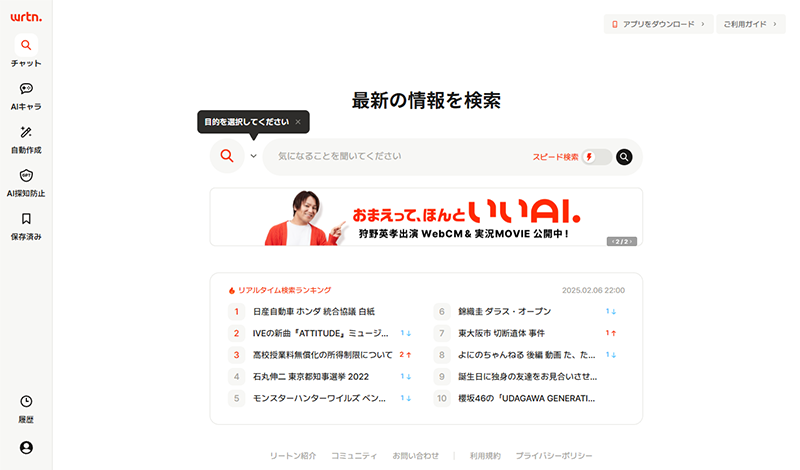The width and height of the screenshot is (800, 470).
Task: Open ranking item よにのちゃんねる 後編
Action: click(527, 355)
